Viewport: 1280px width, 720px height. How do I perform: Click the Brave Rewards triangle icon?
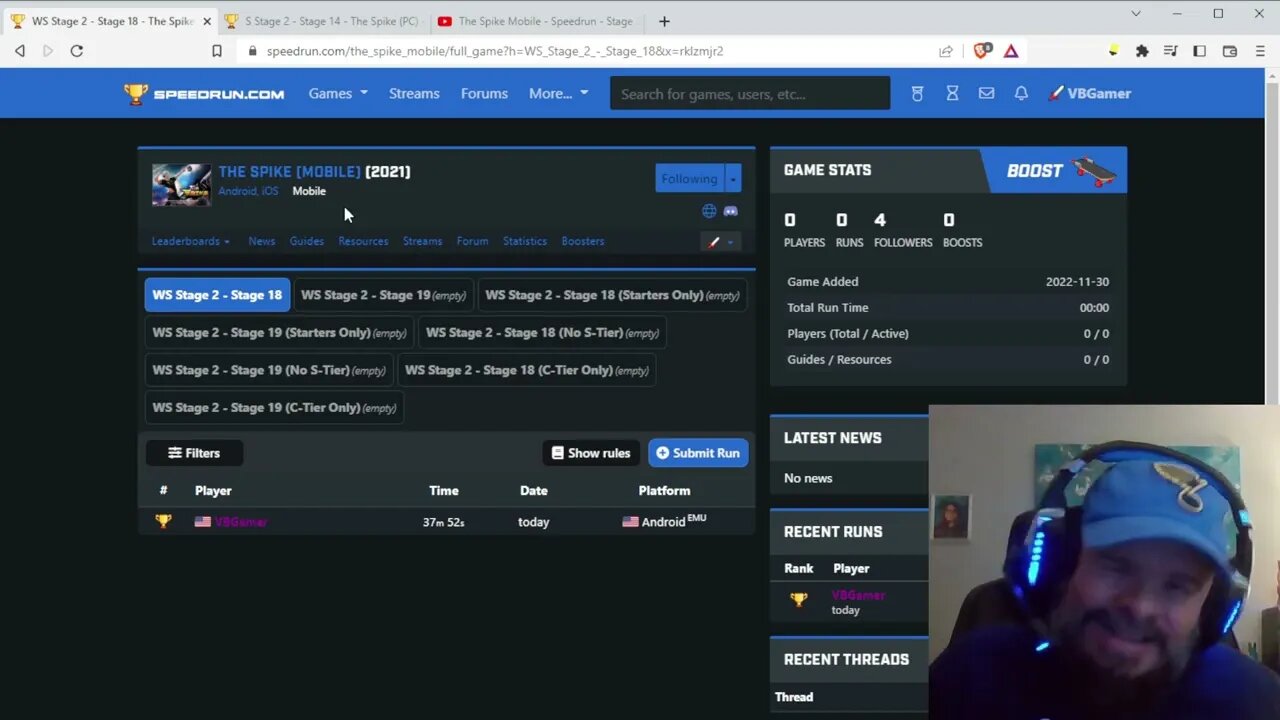point(1011,50)
